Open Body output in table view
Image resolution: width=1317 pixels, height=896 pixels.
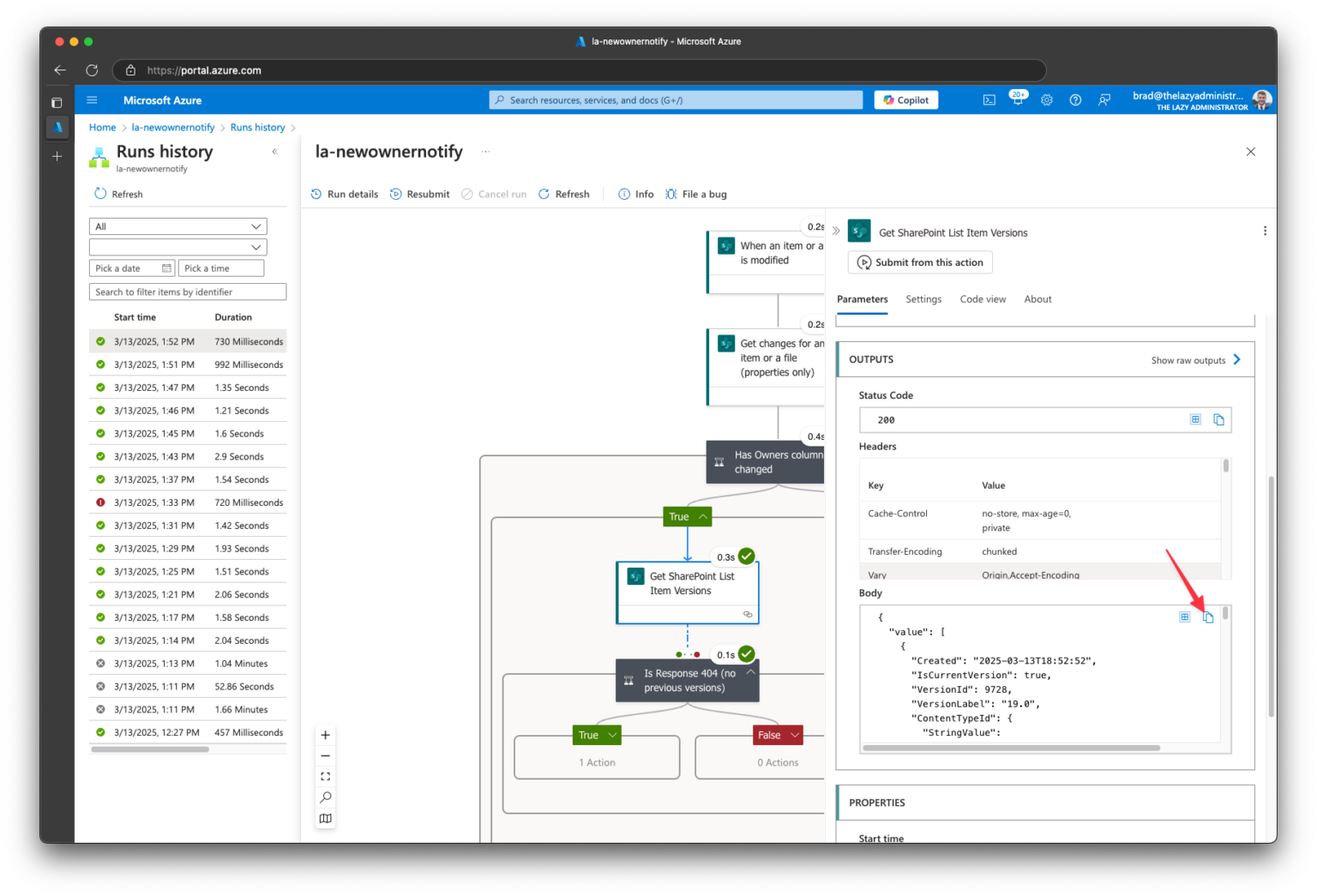[x=1184, y=617]
